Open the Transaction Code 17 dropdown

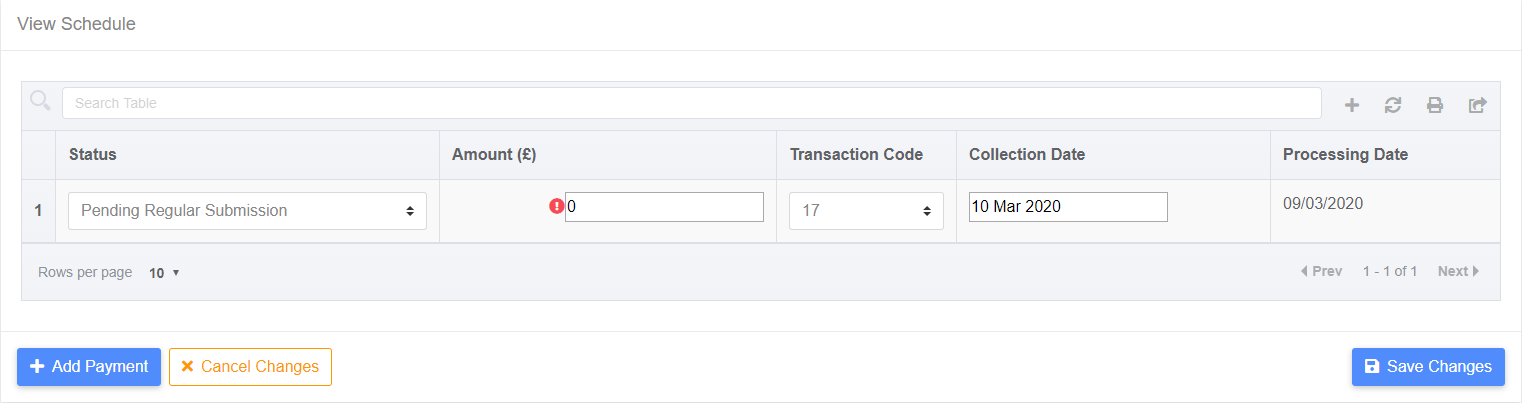pos(866,211)
